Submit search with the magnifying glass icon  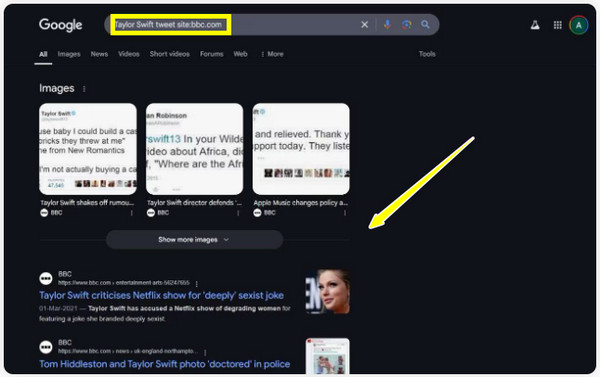pos(425,24)
